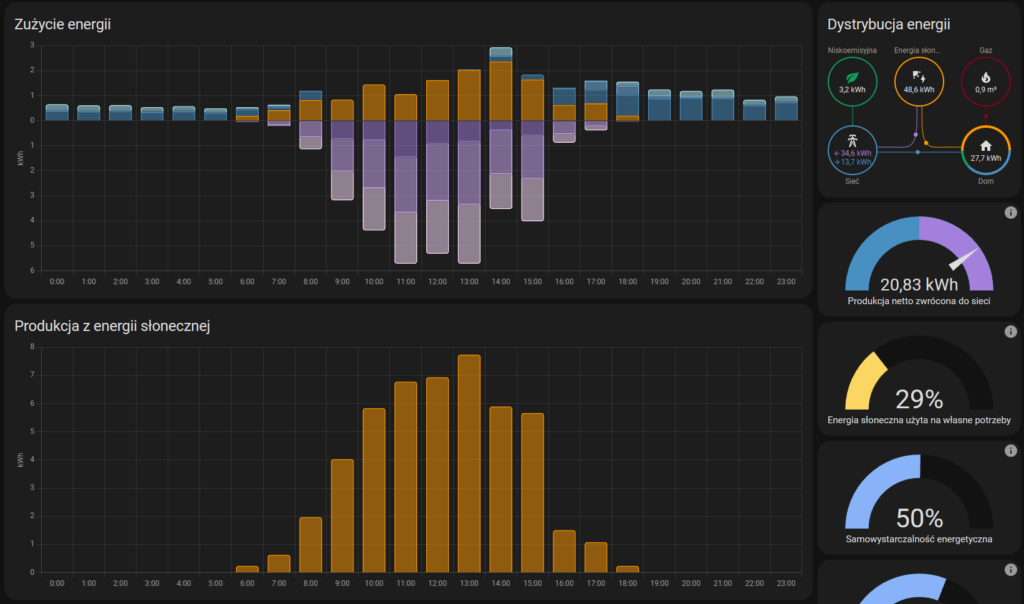
Task: Click the 16:00 bar in solar production chart
Action: [x=564, y=551]
